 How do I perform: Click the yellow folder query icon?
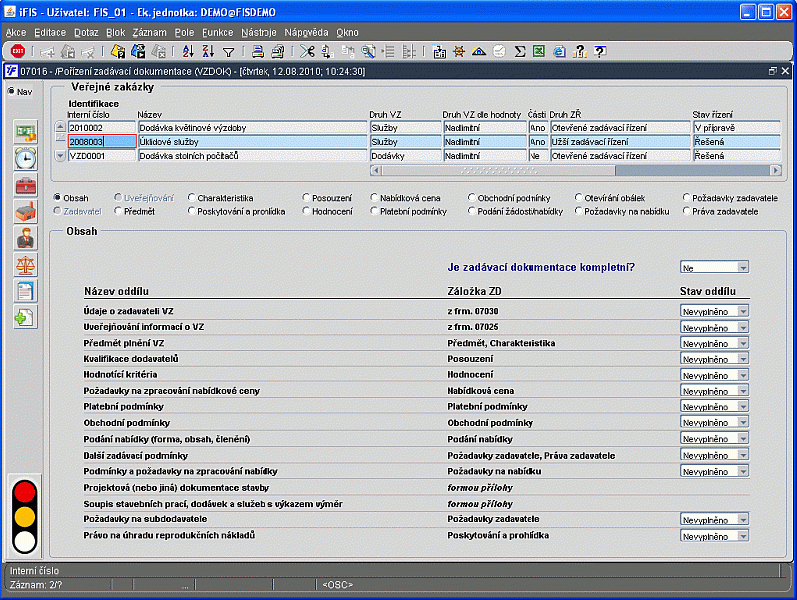point(118,51)
